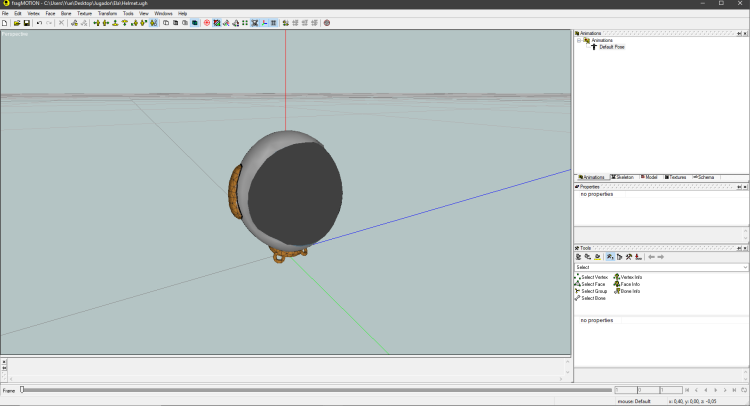Open the Texture menu
Image resolution: width=750 pixels, height=406 pixels.
click(84, 13)
